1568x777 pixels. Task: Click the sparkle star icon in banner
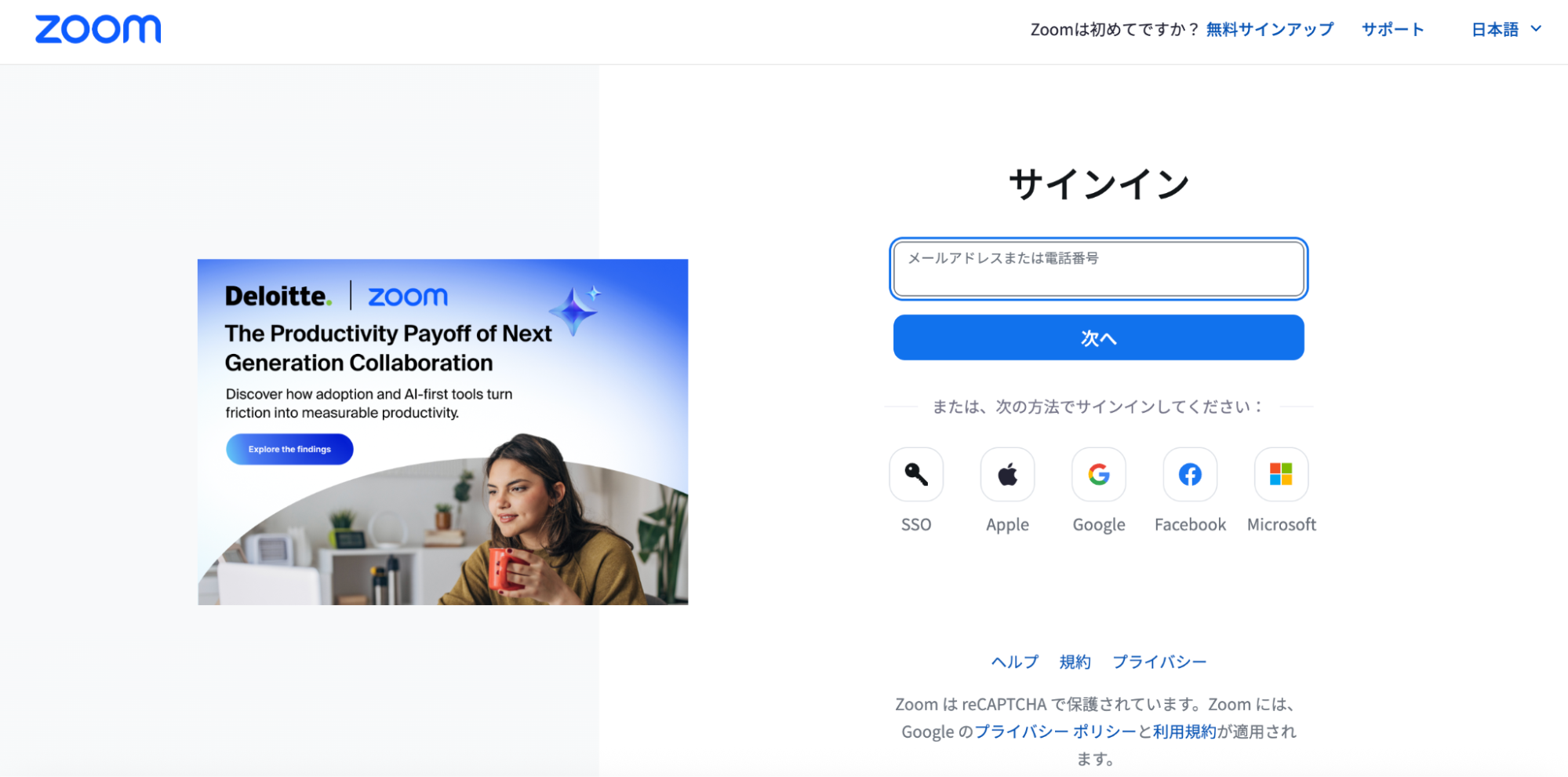577,309
